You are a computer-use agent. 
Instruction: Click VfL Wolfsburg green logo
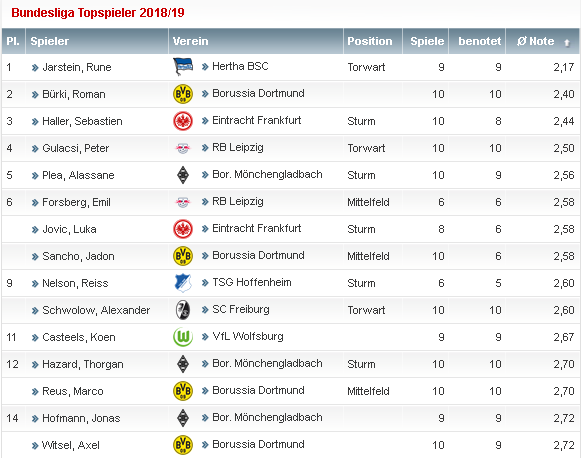tap(183, 337)
